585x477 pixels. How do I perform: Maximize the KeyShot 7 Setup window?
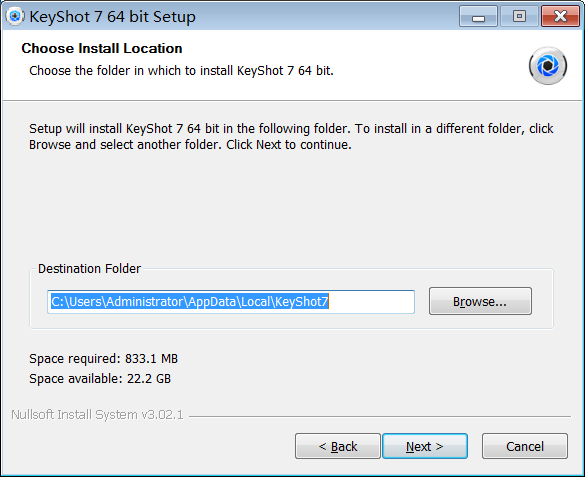coord(519,16)
